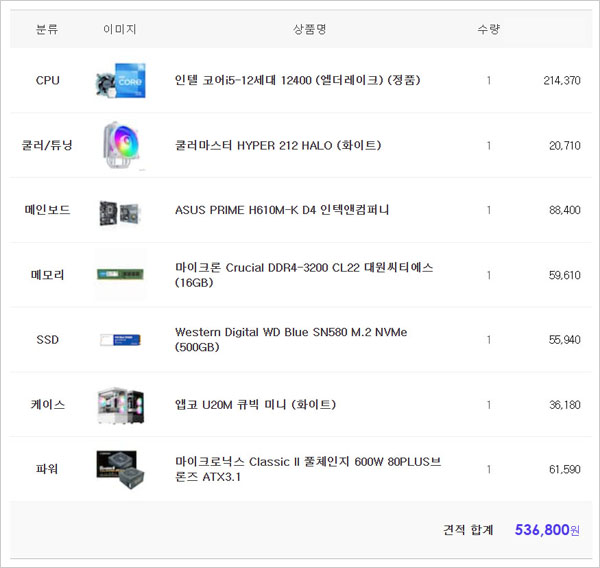Select the 이미지 column header
Image resolution: width=600 pixels, height=568 pixels.
pos(120,29)
